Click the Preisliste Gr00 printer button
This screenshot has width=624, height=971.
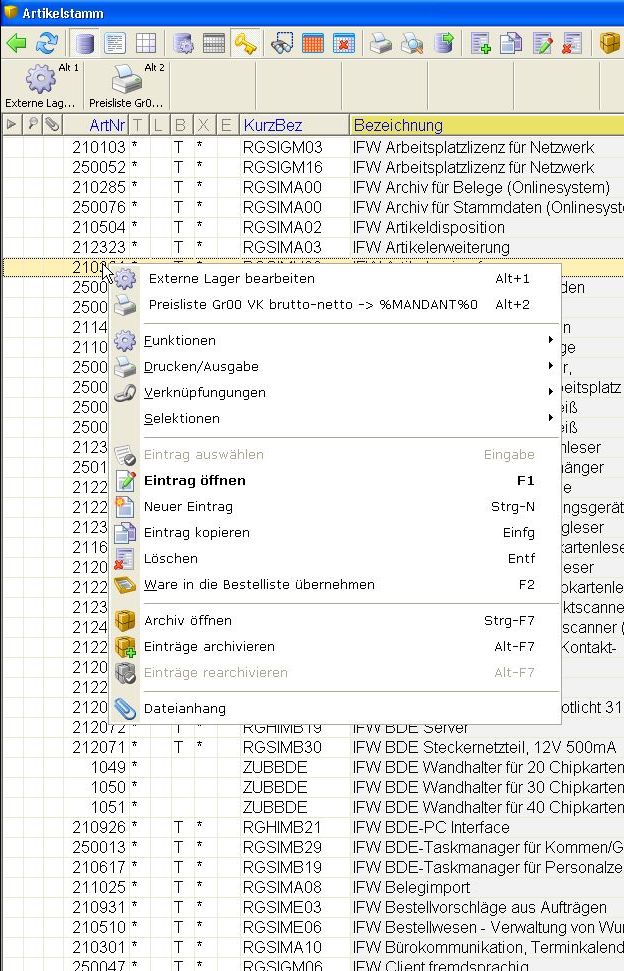click(126, 85)
